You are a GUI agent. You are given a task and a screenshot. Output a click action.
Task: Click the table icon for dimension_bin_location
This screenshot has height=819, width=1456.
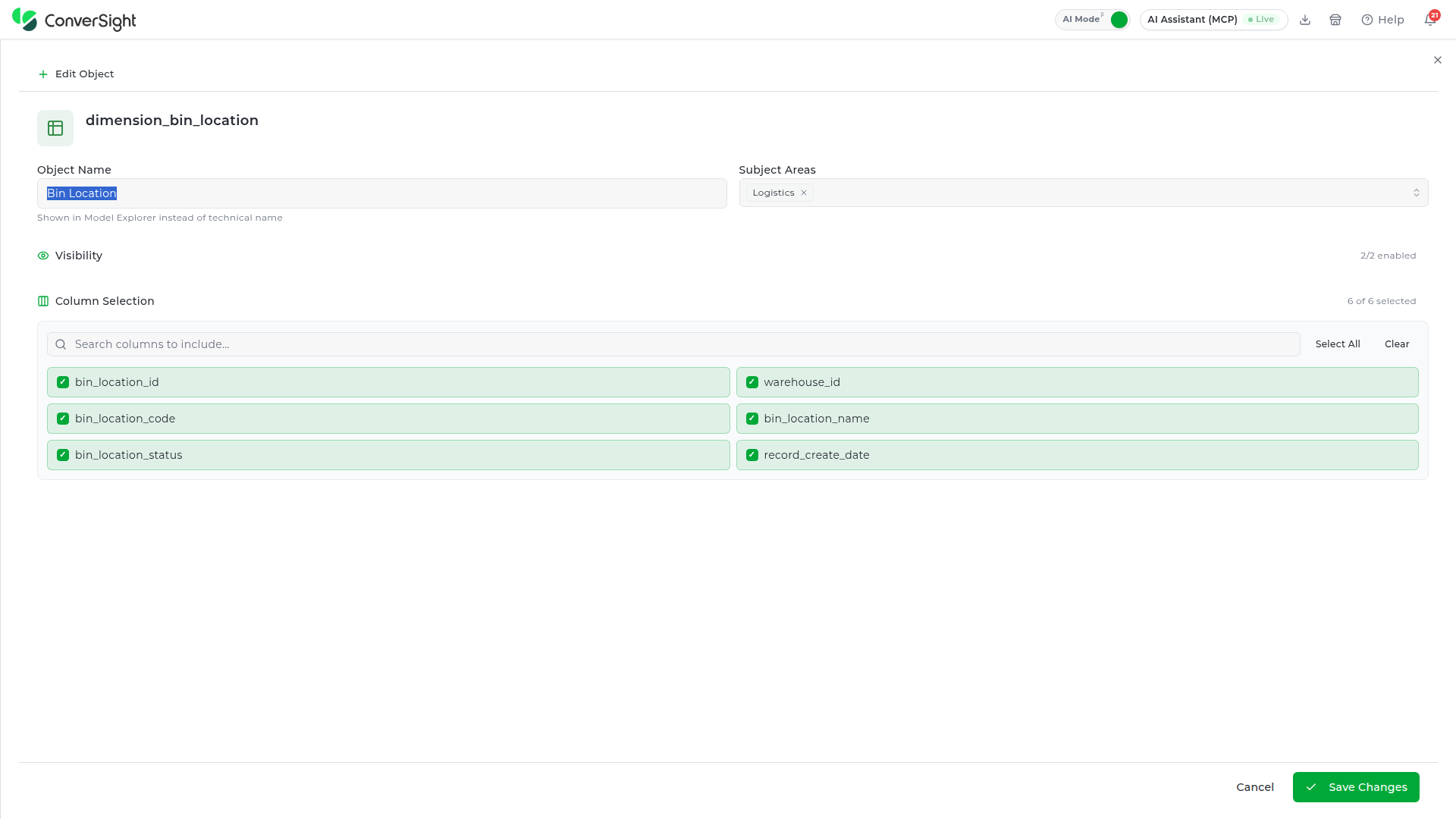[55, 128]
